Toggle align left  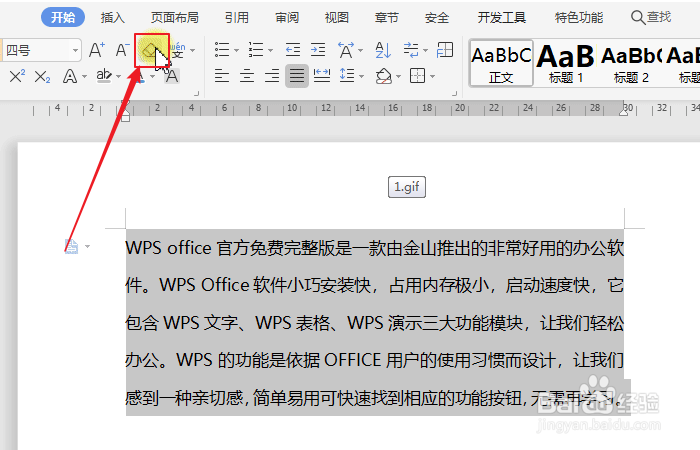pos(222,76)
